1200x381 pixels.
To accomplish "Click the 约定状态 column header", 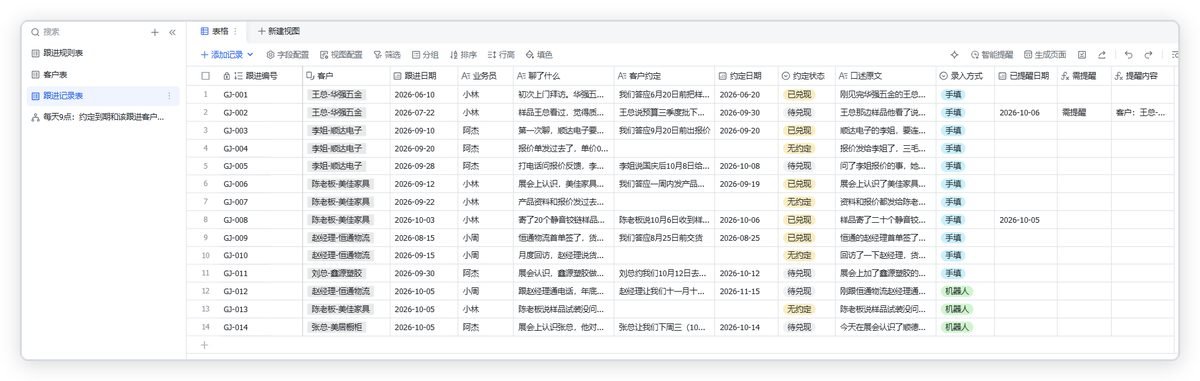I will [x=806, y=75].
